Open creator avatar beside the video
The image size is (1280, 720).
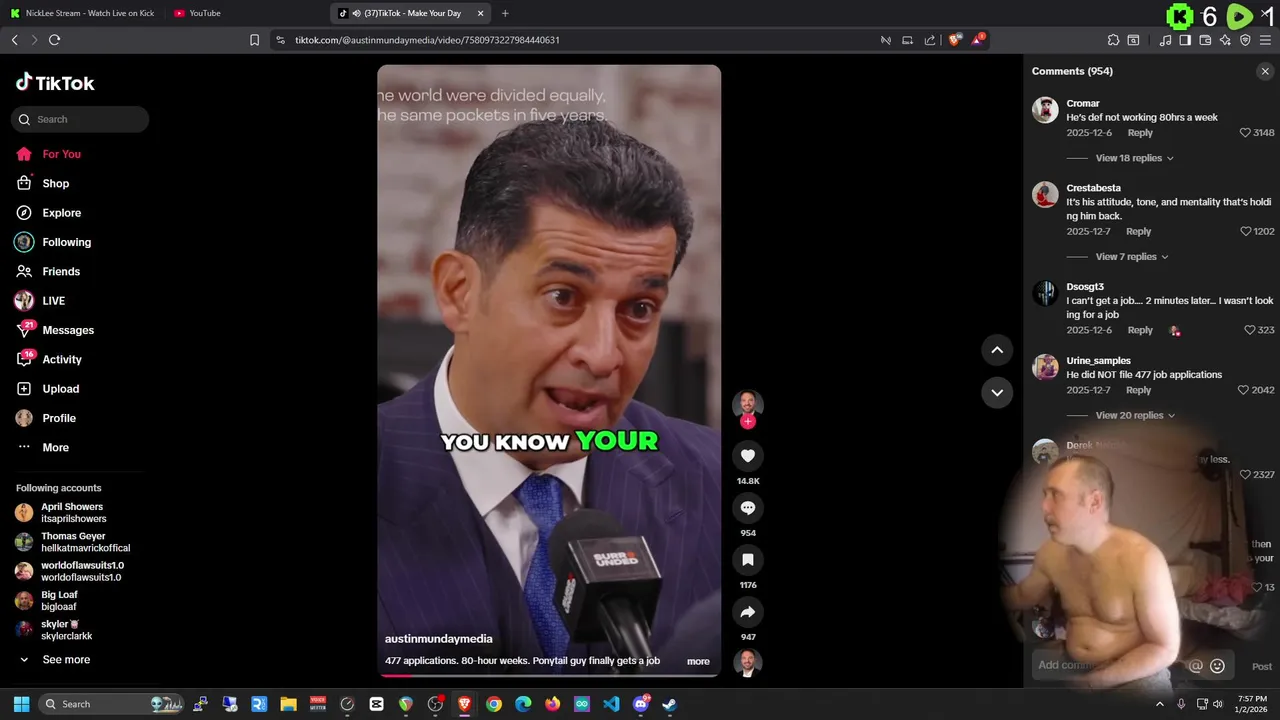coord(747,404)
